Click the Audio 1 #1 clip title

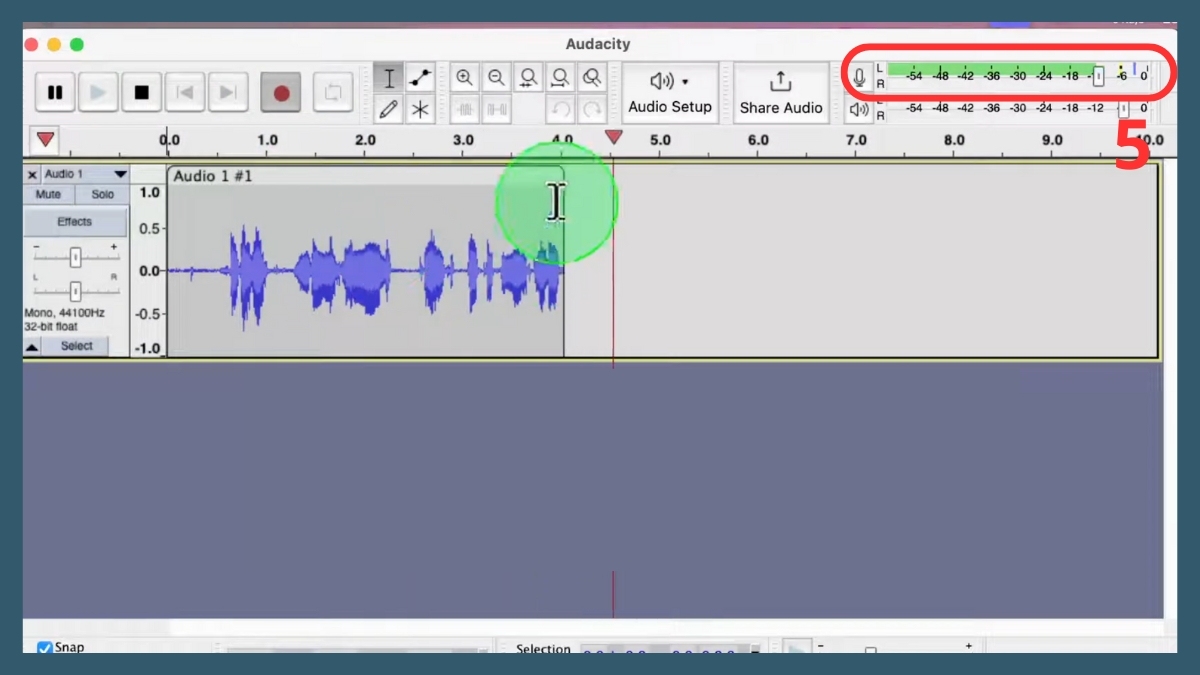point(213,176)
